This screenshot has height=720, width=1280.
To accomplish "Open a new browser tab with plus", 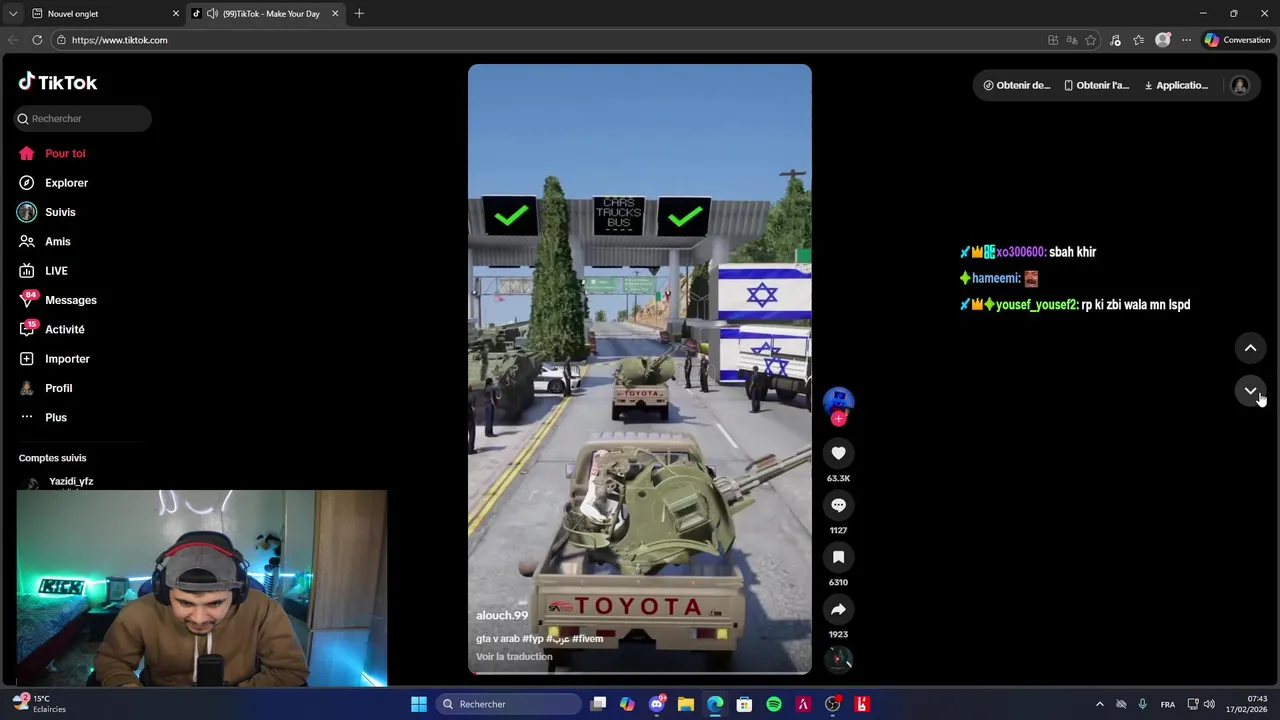I will (359, 14).
